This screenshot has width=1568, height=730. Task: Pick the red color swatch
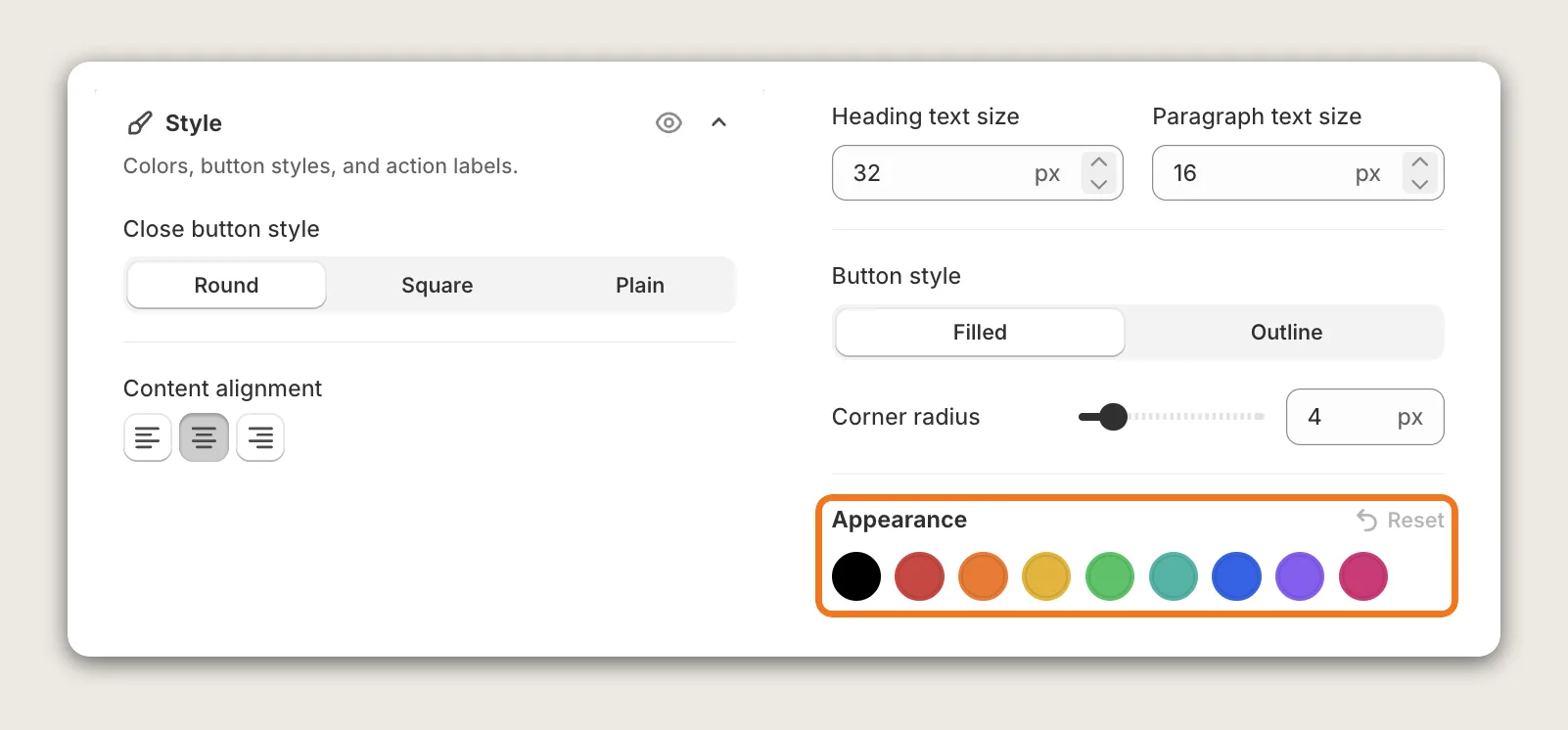[x=919, y=576]
